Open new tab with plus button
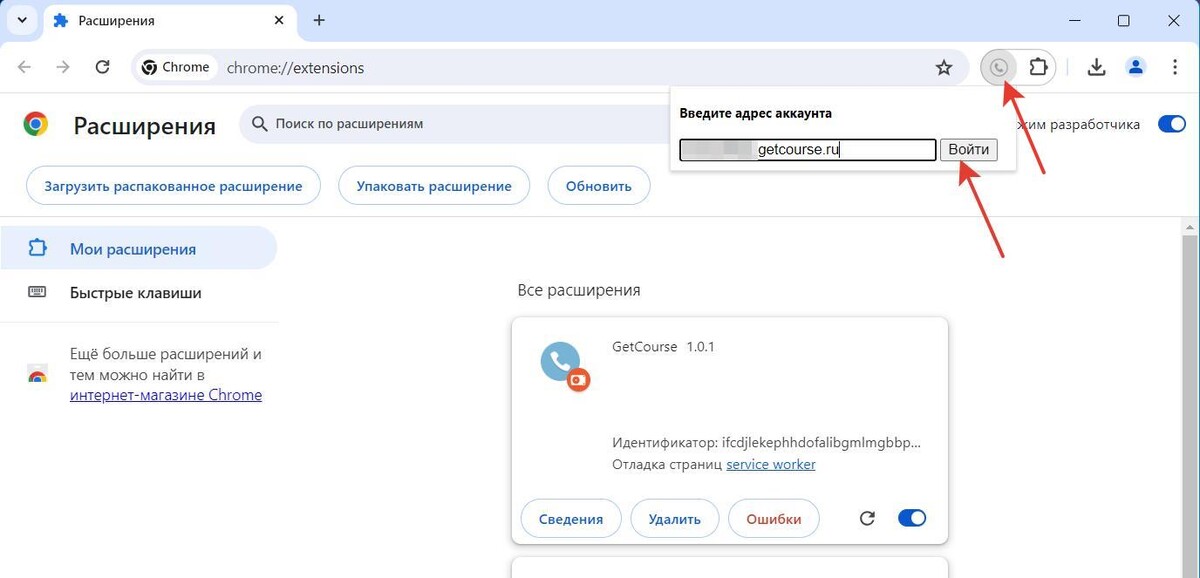The image size is (1200, 578). point(319,20)
